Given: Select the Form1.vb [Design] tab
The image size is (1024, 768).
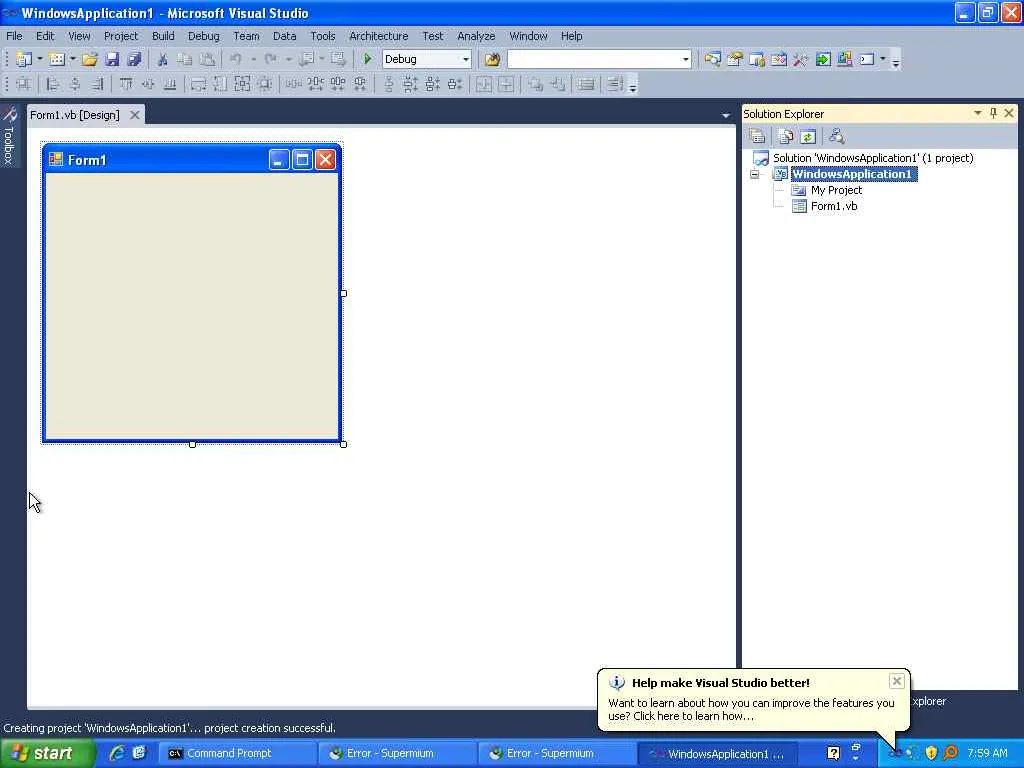Looking at the screenshot, I should click(75, 115).
